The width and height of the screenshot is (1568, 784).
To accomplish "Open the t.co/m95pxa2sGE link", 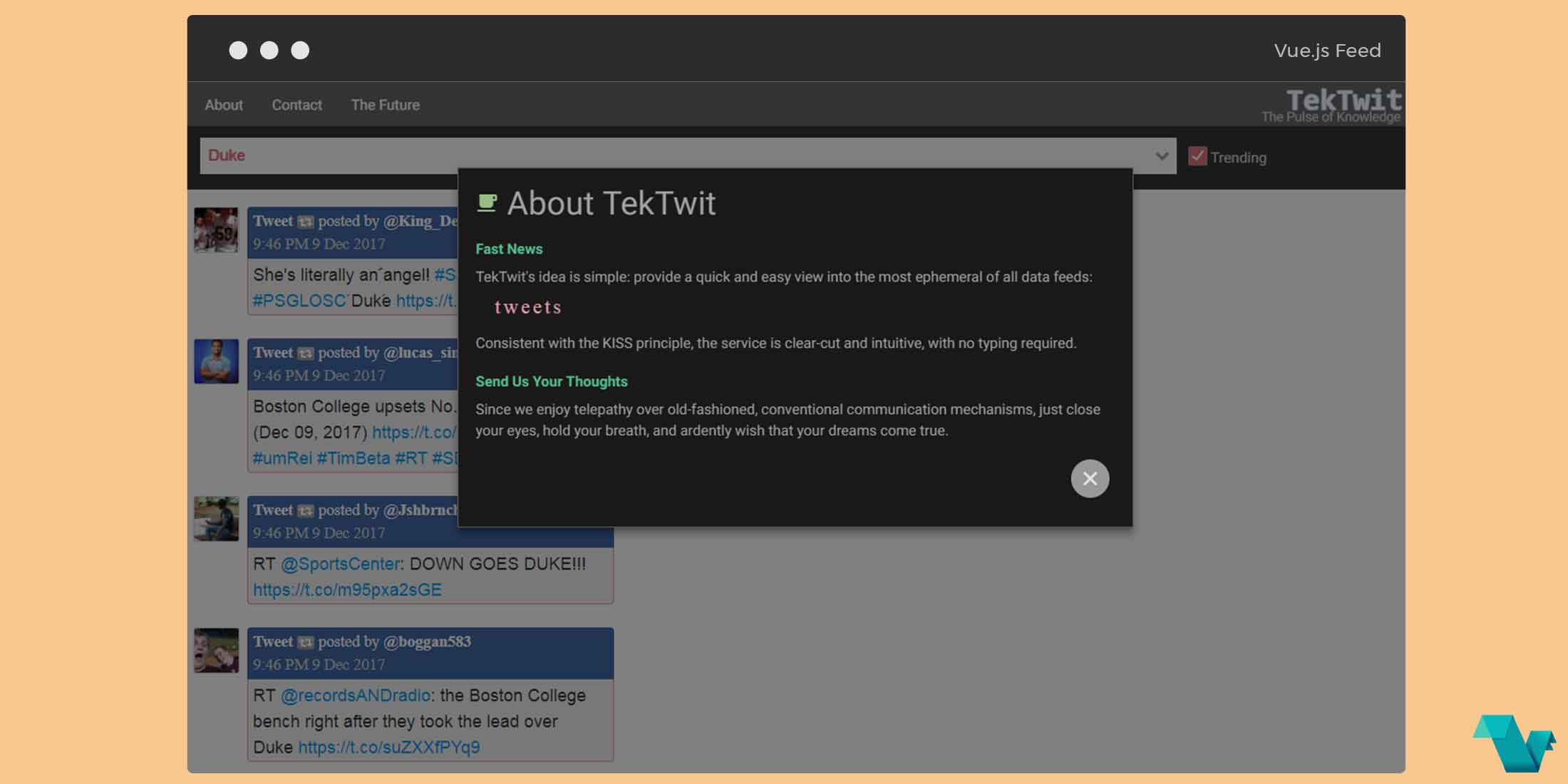I will point(347,590).
